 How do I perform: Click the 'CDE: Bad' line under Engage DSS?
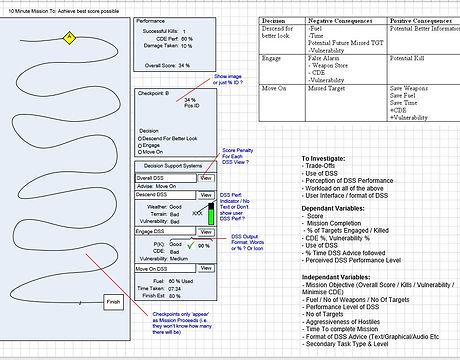coord(166,252)
